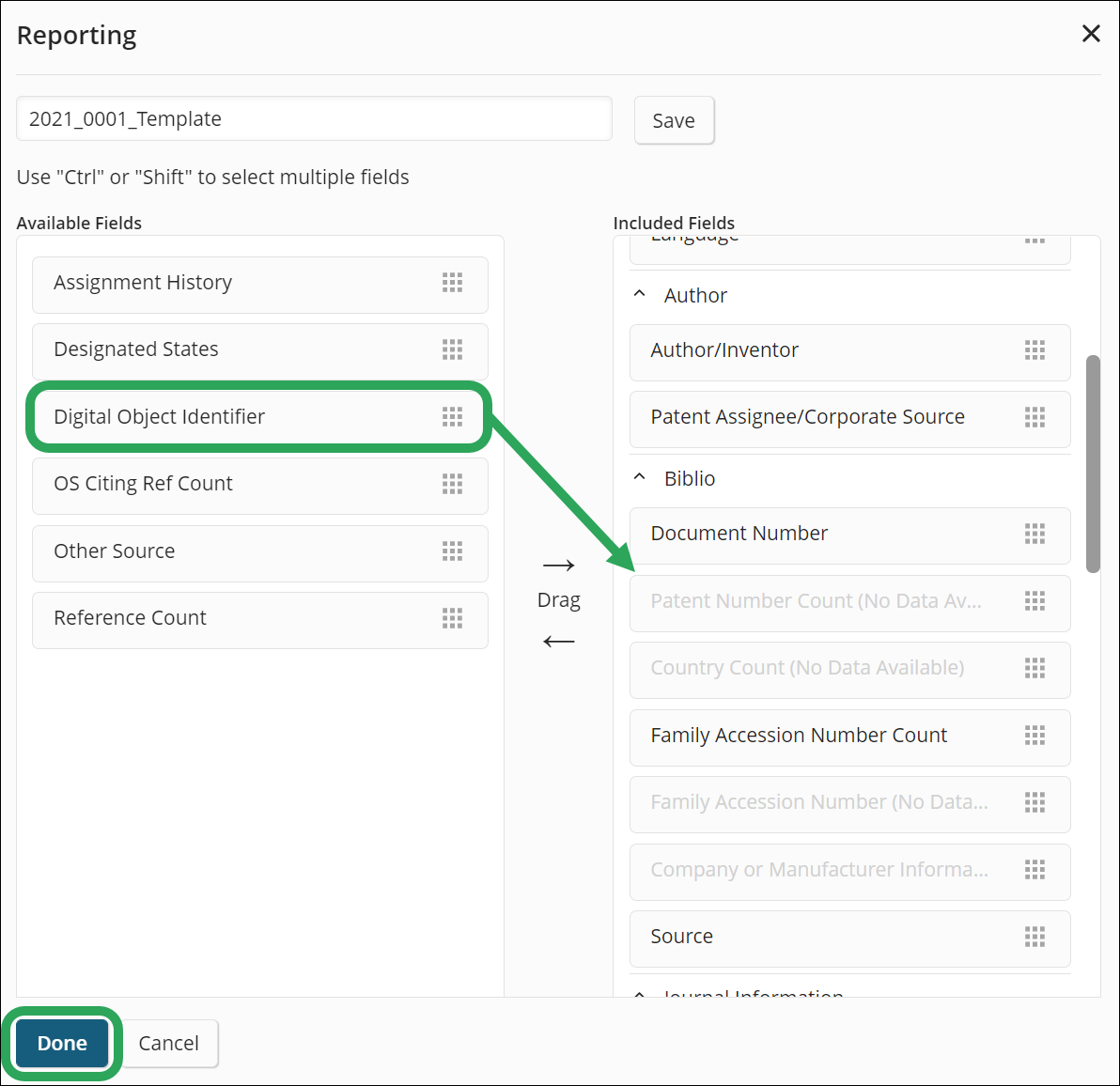The height and width of the screenshot is (1086, 1120).
Task: Click drag handle for Patent Assignee/Corporate Source
Action: click(x=1035, y=417)
